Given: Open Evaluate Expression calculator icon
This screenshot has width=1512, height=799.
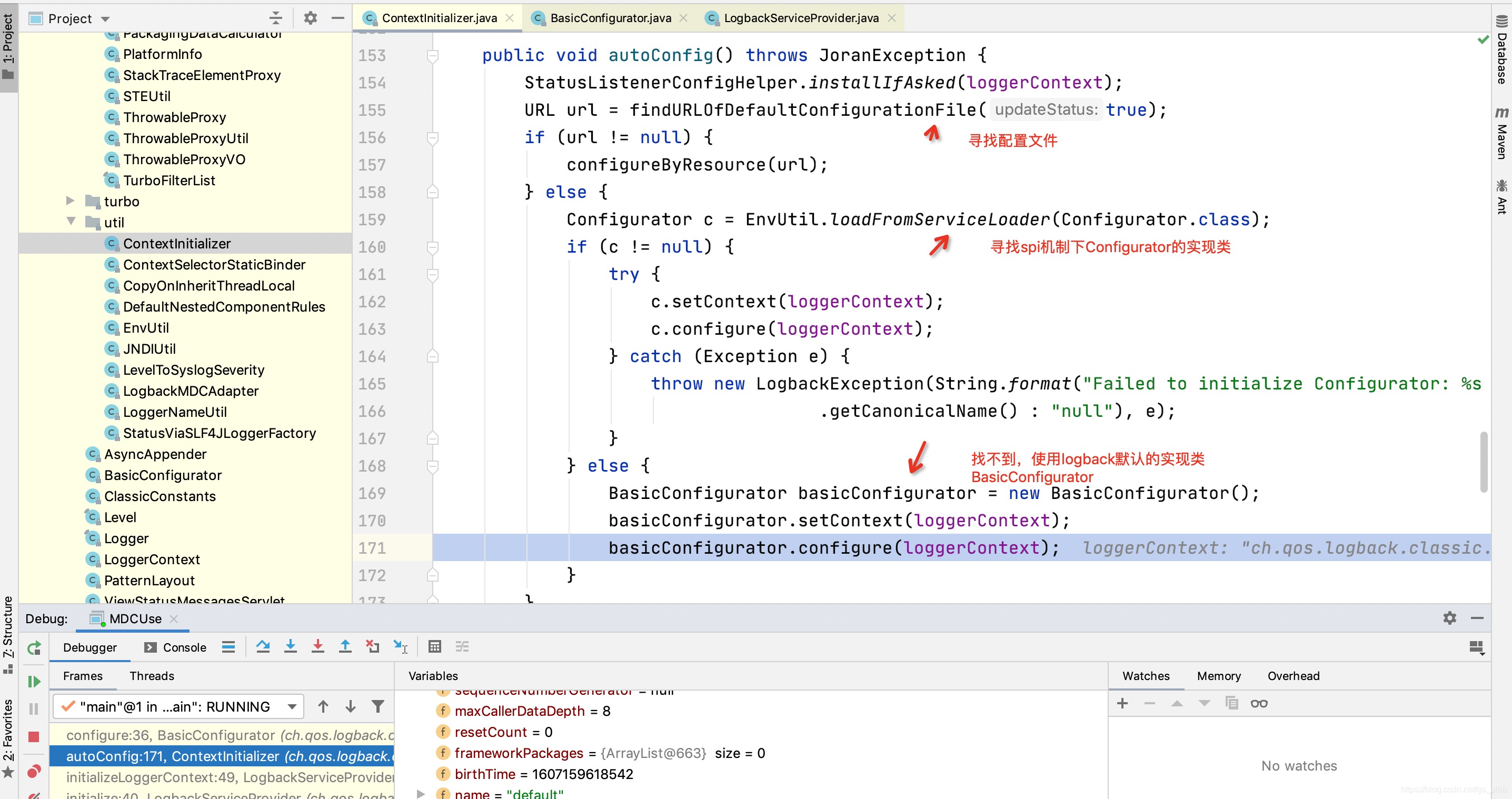Looking at the screenshot, I should pos(434,646).
